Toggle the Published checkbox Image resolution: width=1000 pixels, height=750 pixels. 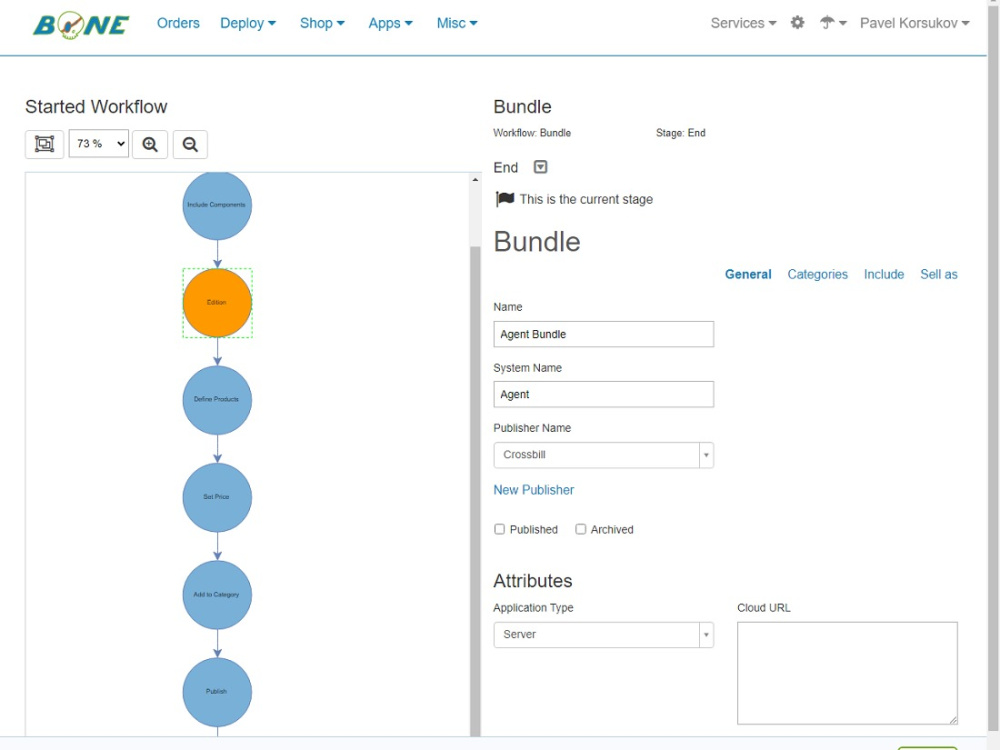(x=499, y=529)
